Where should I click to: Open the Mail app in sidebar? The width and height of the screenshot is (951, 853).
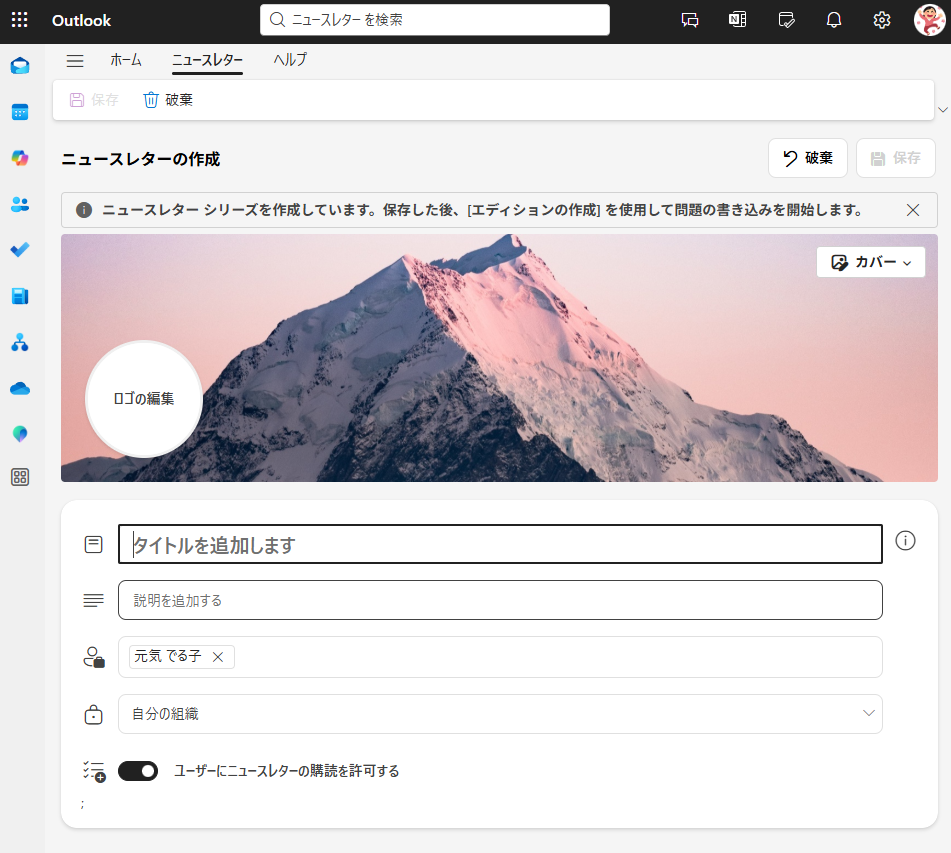click(20, 66)
